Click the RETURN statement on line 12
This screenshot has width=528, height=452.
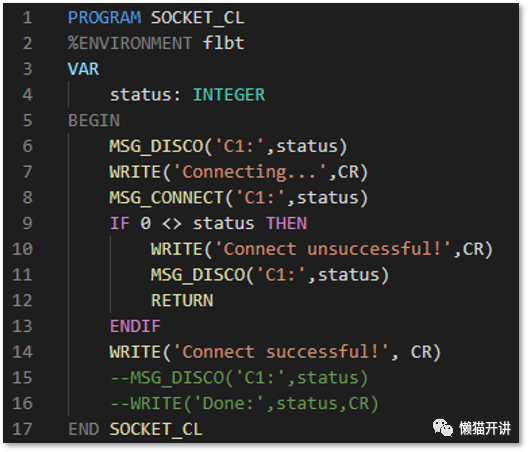182,300
